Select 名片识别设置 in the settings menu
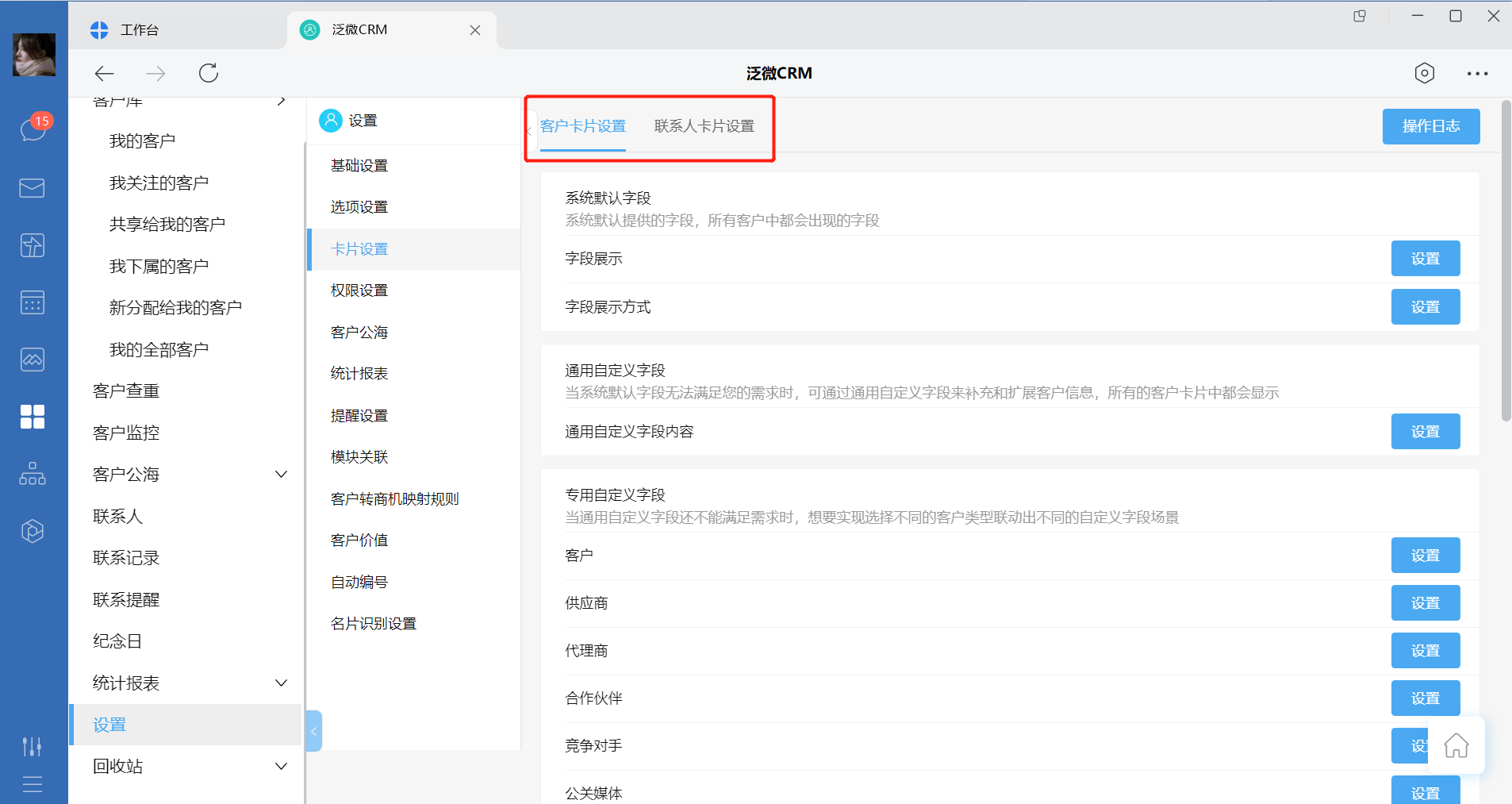The image size is (1512, 804). pos(372,623)
